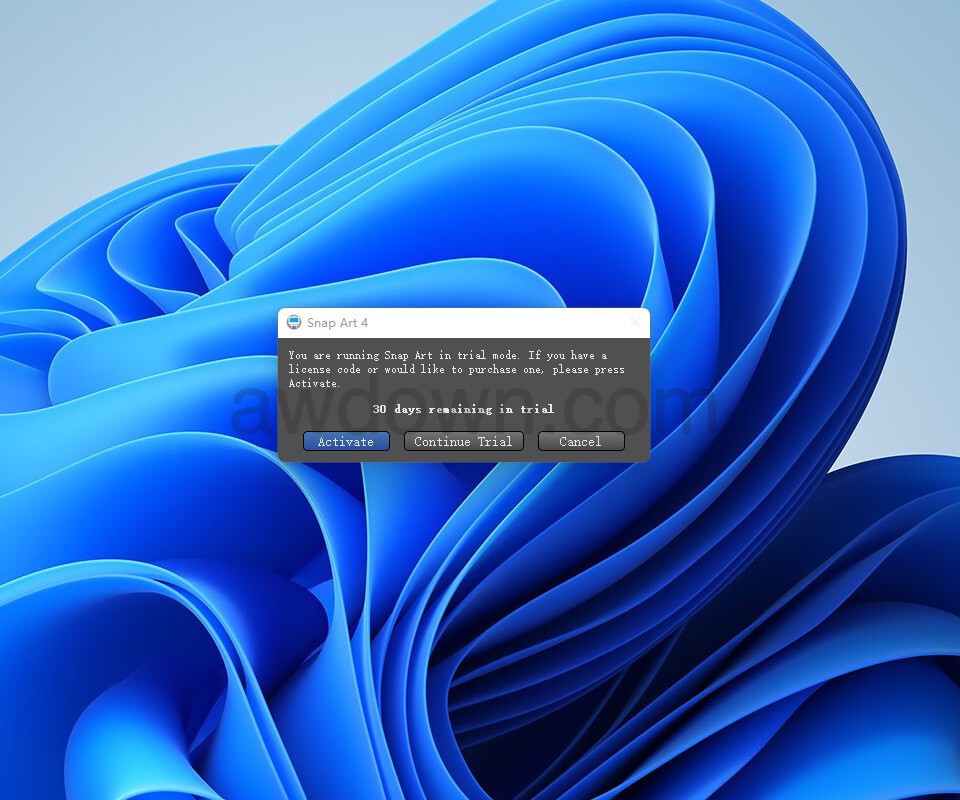
Task: Click the words "license code" in the message
Action: coord(325,369)
